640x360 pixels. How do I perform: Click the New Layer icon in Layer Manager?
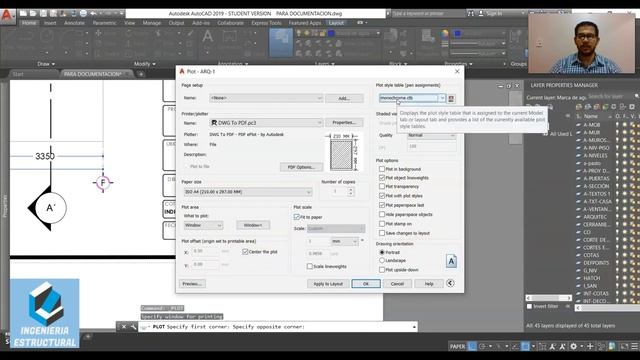coord(579,107)
